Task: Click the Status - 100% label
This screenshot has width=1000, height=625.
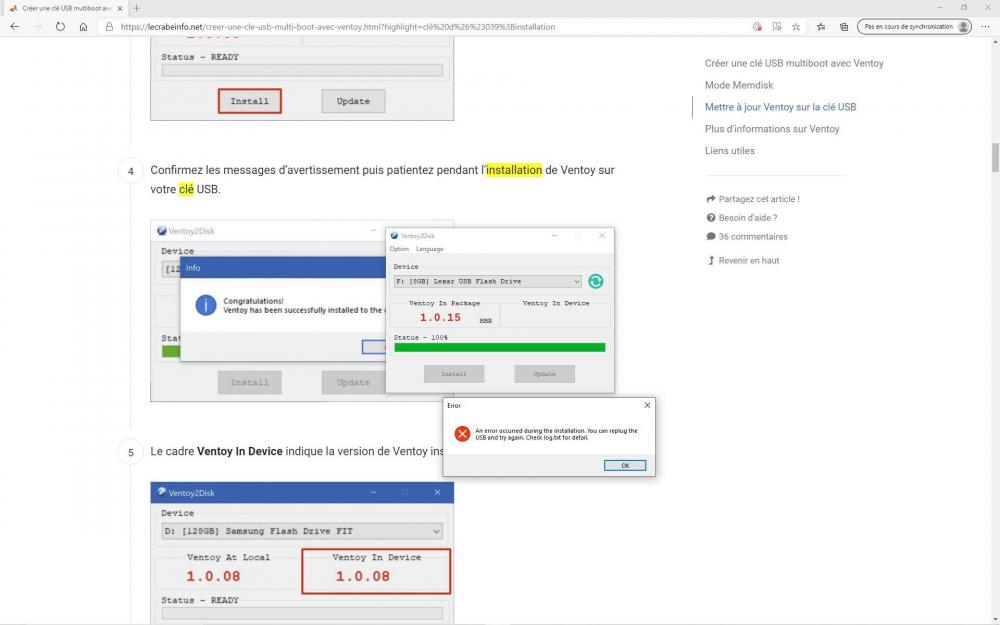Action: (420, 337)
